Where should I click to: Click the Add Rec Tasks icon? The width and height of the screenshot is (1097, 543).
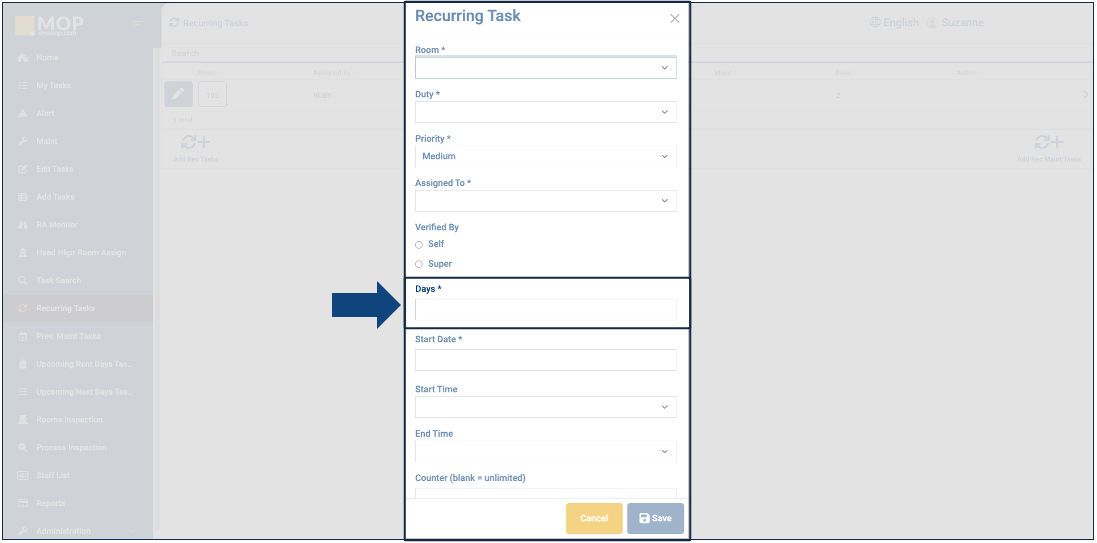[x=195, y=143]
